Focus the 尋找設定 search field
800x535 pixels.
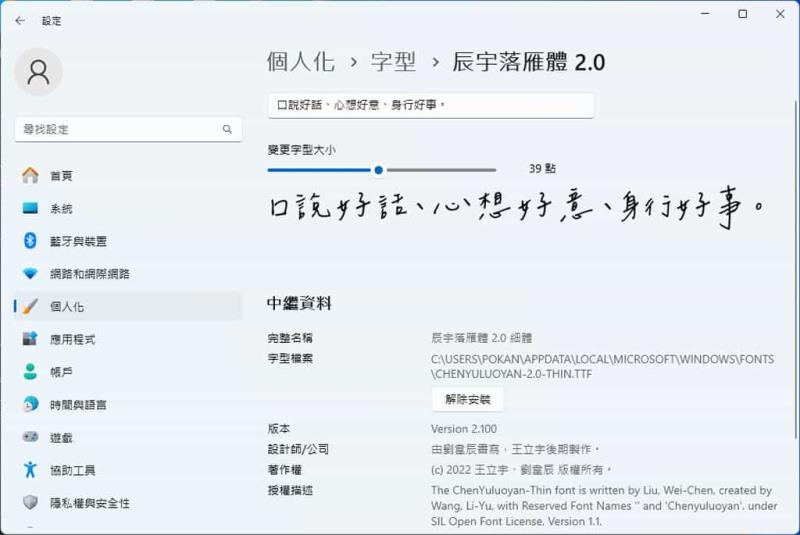[115, 129]
